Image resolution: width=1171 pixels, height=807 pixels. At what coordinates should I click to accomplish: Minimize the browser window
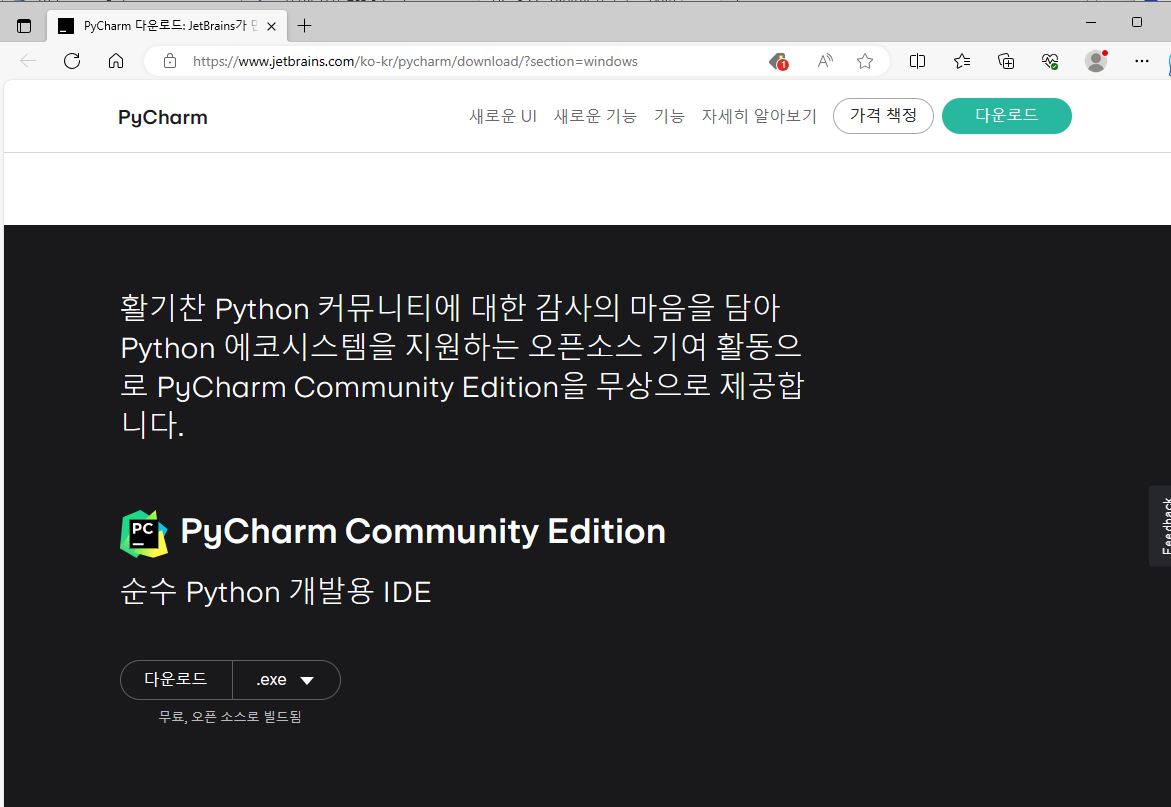pos(1090,22)
